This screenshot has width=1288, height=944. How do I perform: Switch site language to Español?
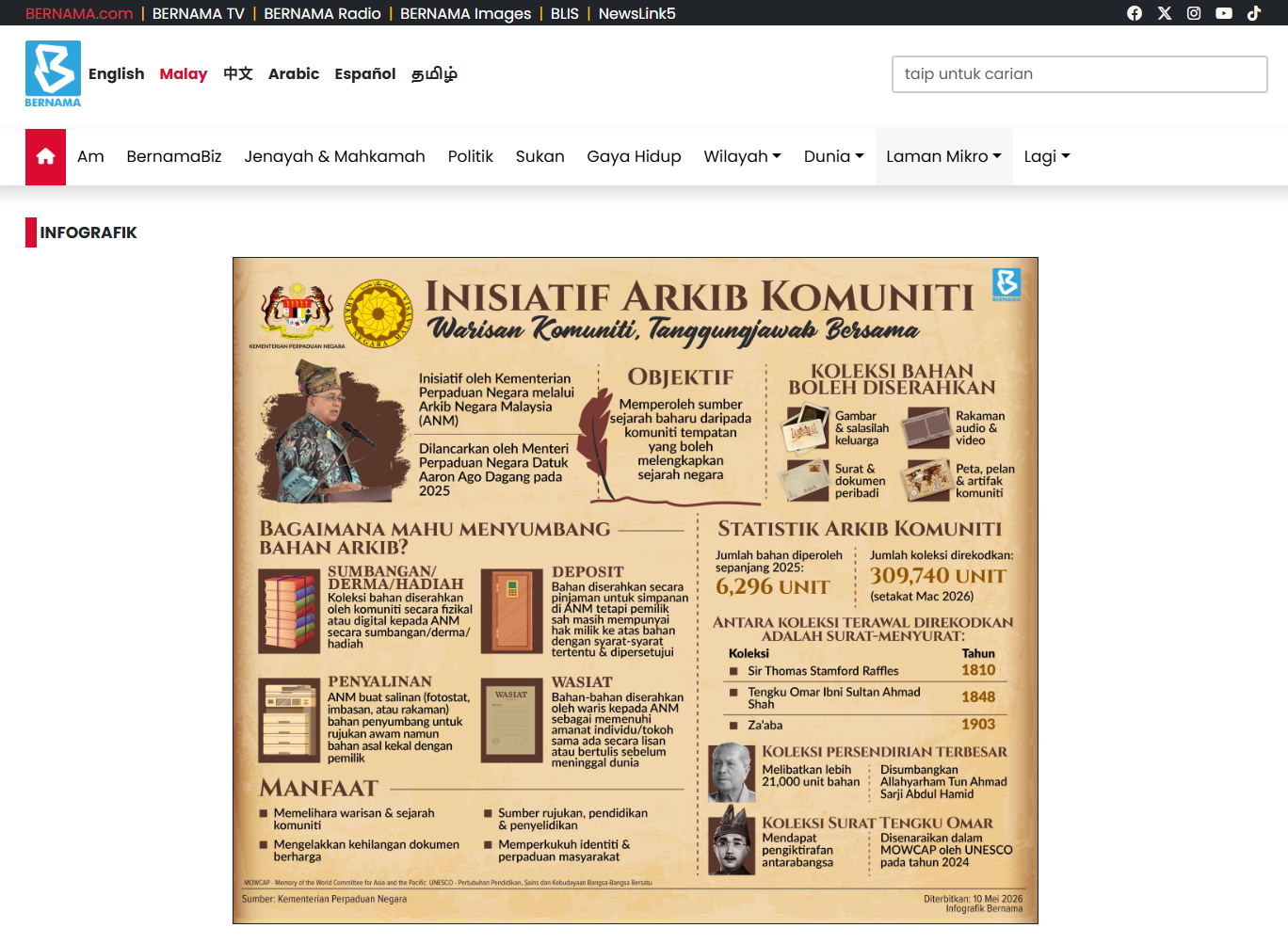[365, 73]
